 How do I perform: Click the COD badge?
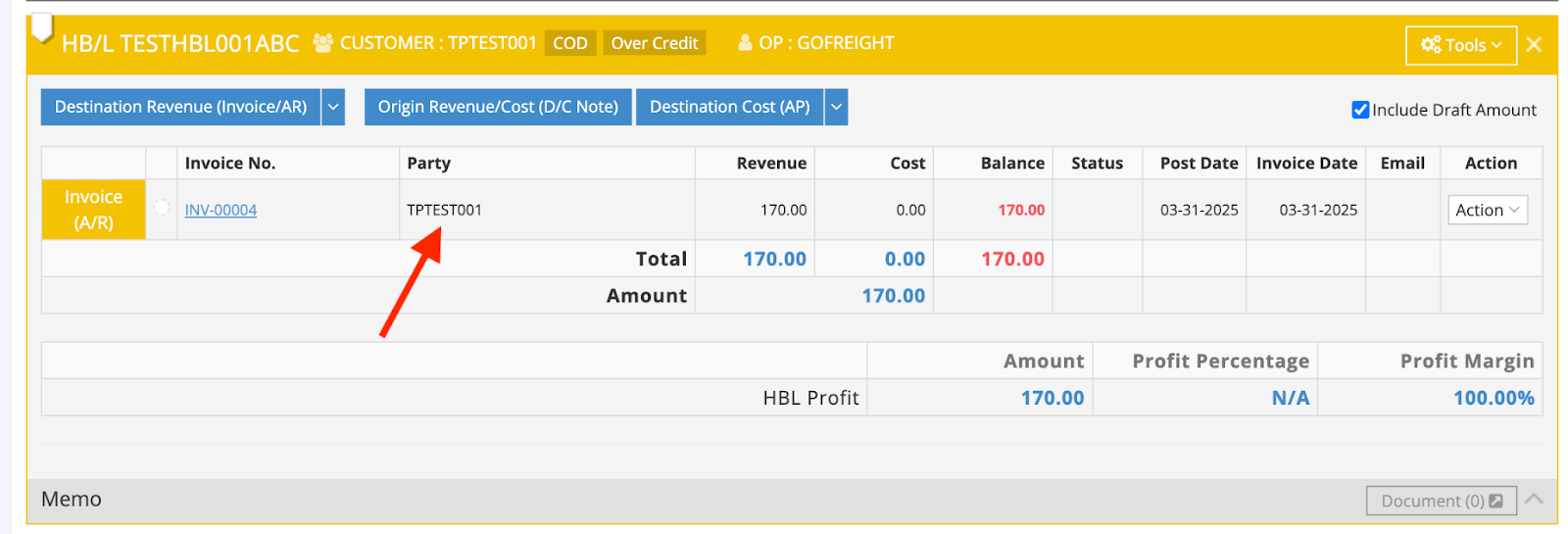tap(569, 43)
